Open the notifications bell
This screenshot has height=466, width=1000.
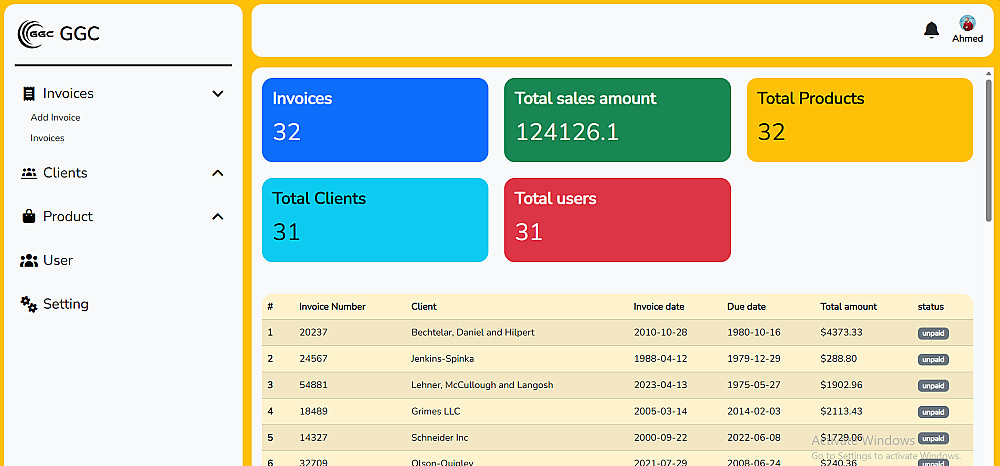pos(931,30)
